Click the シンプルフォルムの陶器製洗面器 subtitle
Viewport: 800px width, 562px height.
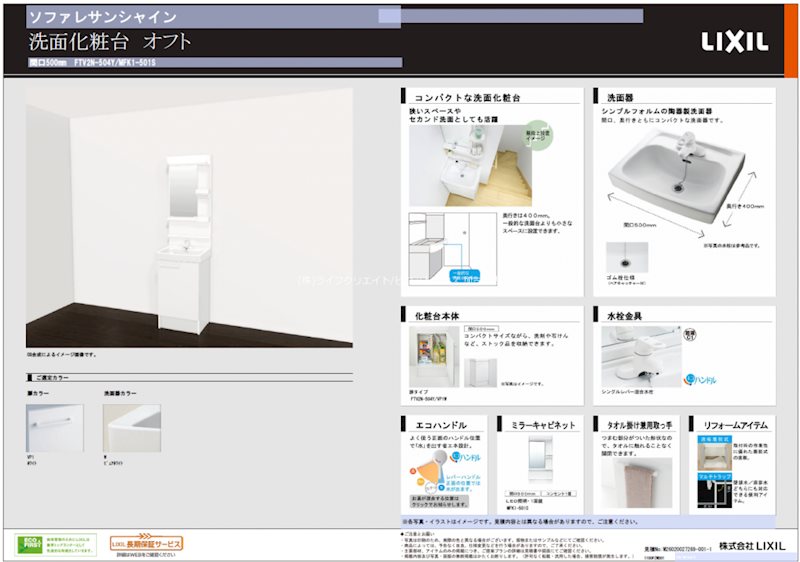point(657,111)
